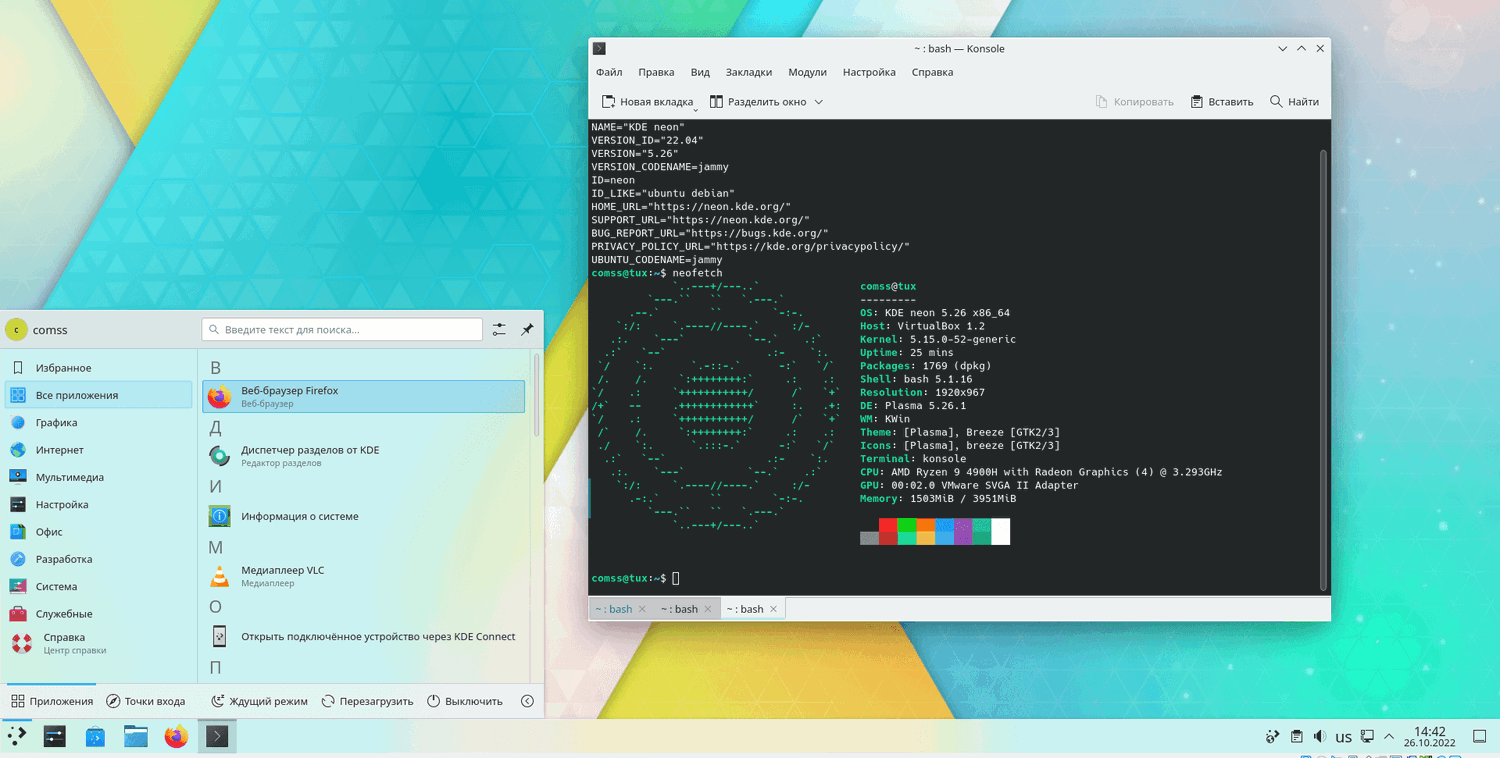Open the network connections tray icon
1500x758 pixels.
(1367, 737)
